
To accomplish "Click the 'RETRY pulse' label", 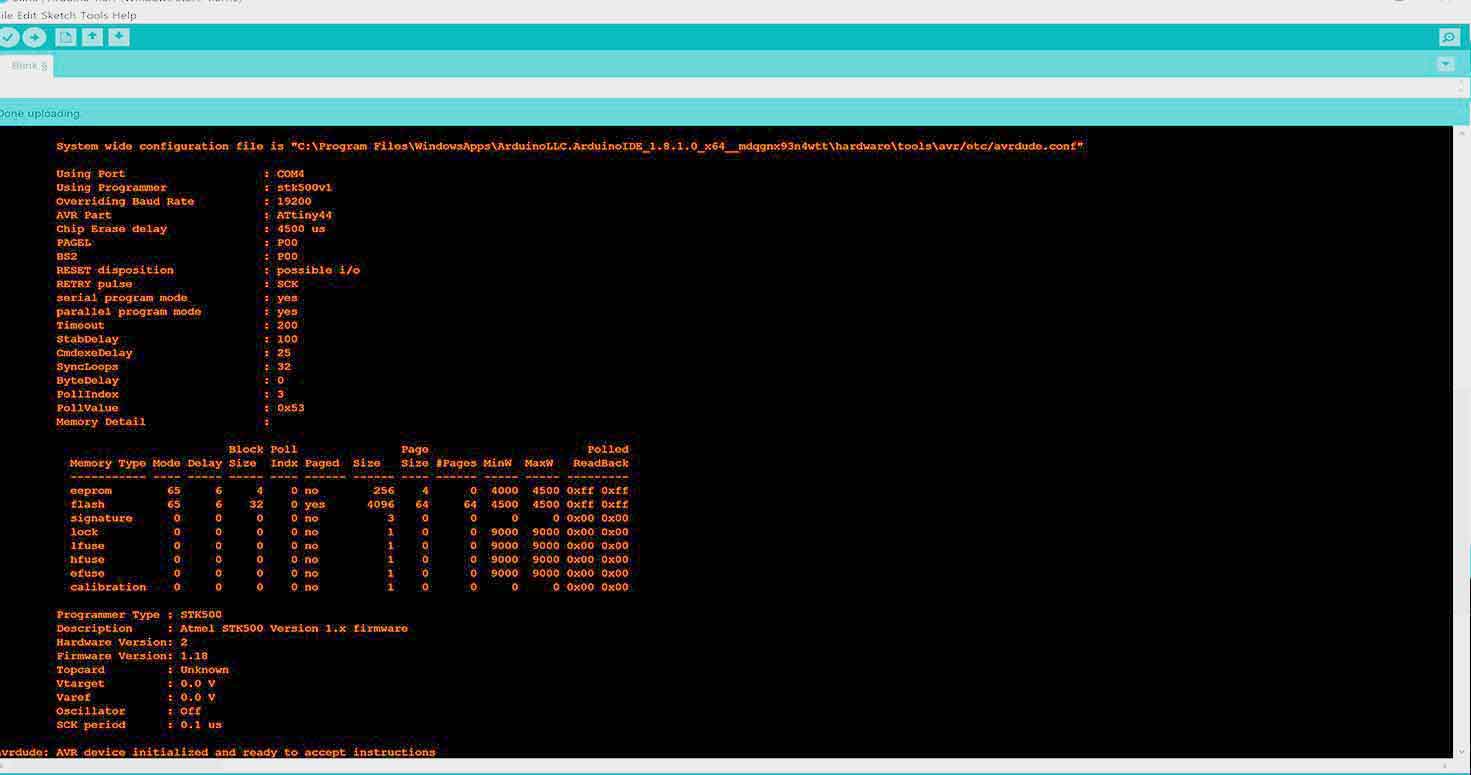I will tap(94, 284).
